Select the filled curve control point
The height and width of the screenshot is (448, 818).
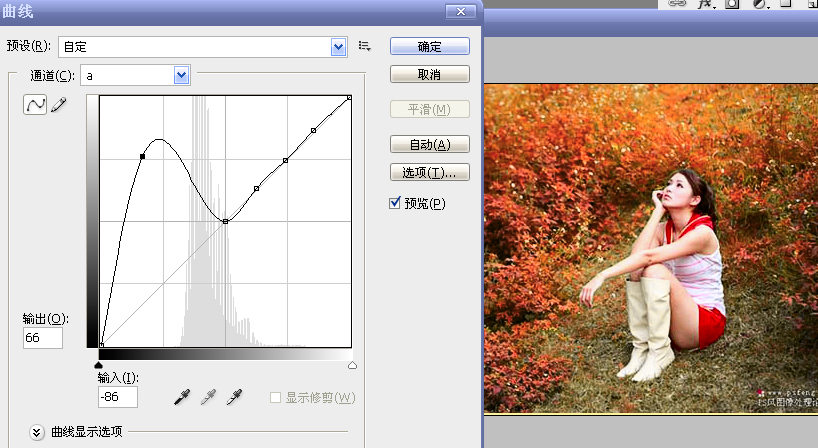pos(142,156)
